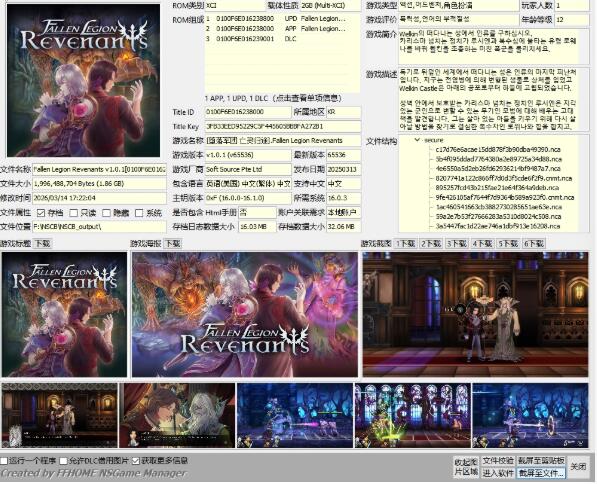The image size is (597, 484).
Task: Click the 文件大小 field showing 1.86 GB
Action: (99, 184)
